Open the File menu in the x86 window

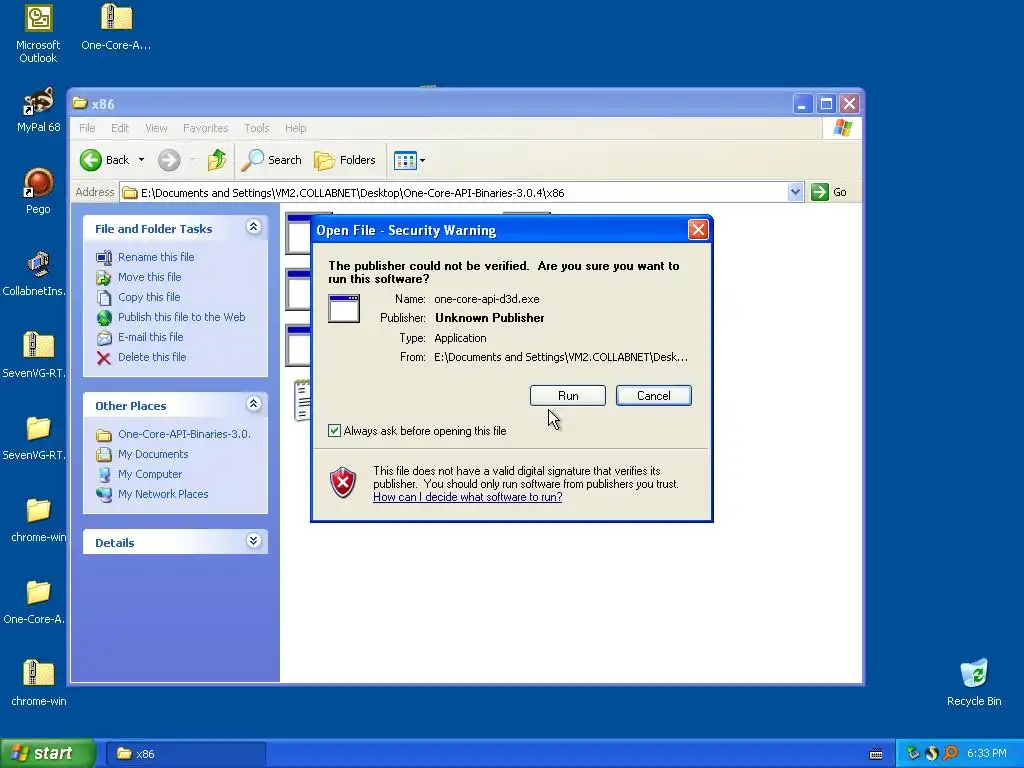[88, 128]
